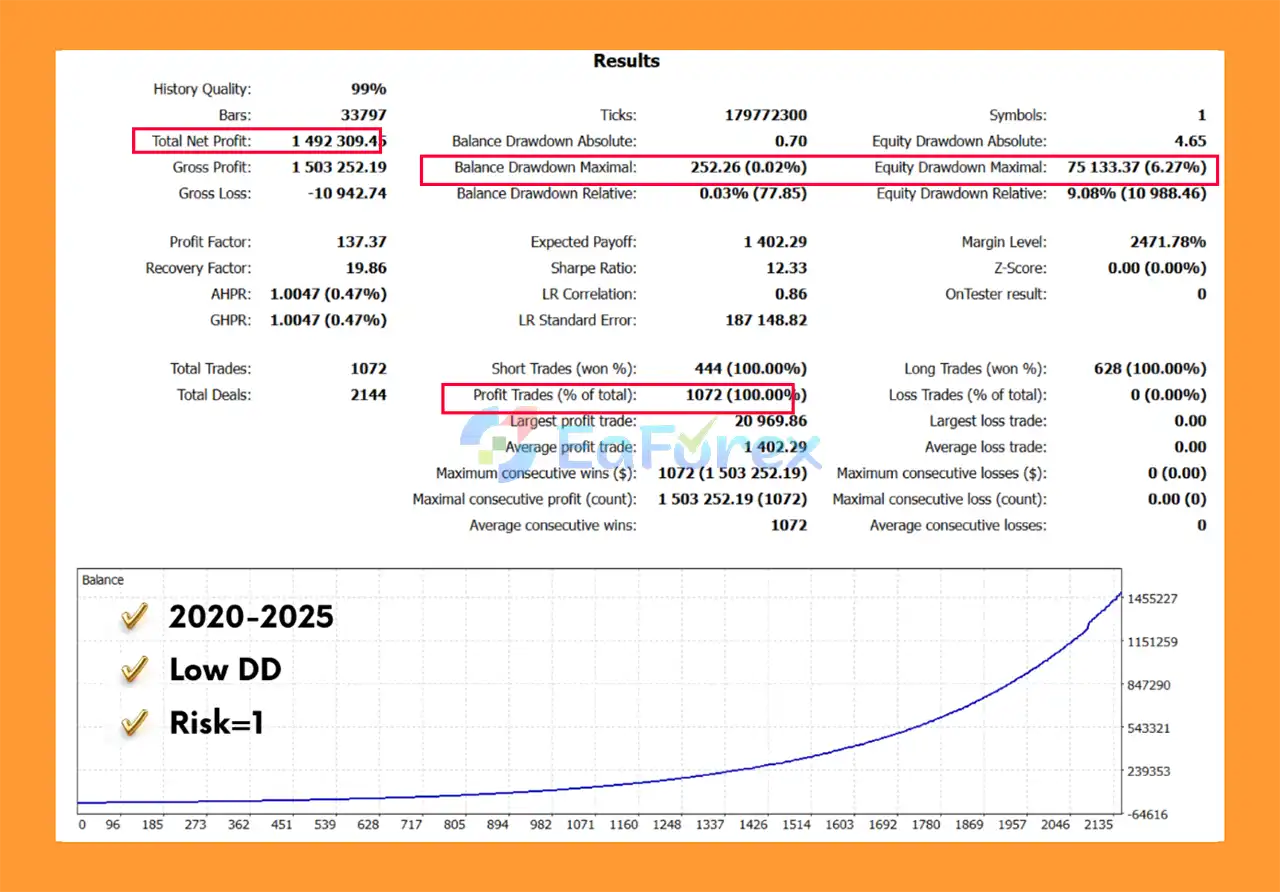This screenshot has width=1280, height=892.
Task: Click the gold checkmark beside Risk=1
Action: coord(133,723)
